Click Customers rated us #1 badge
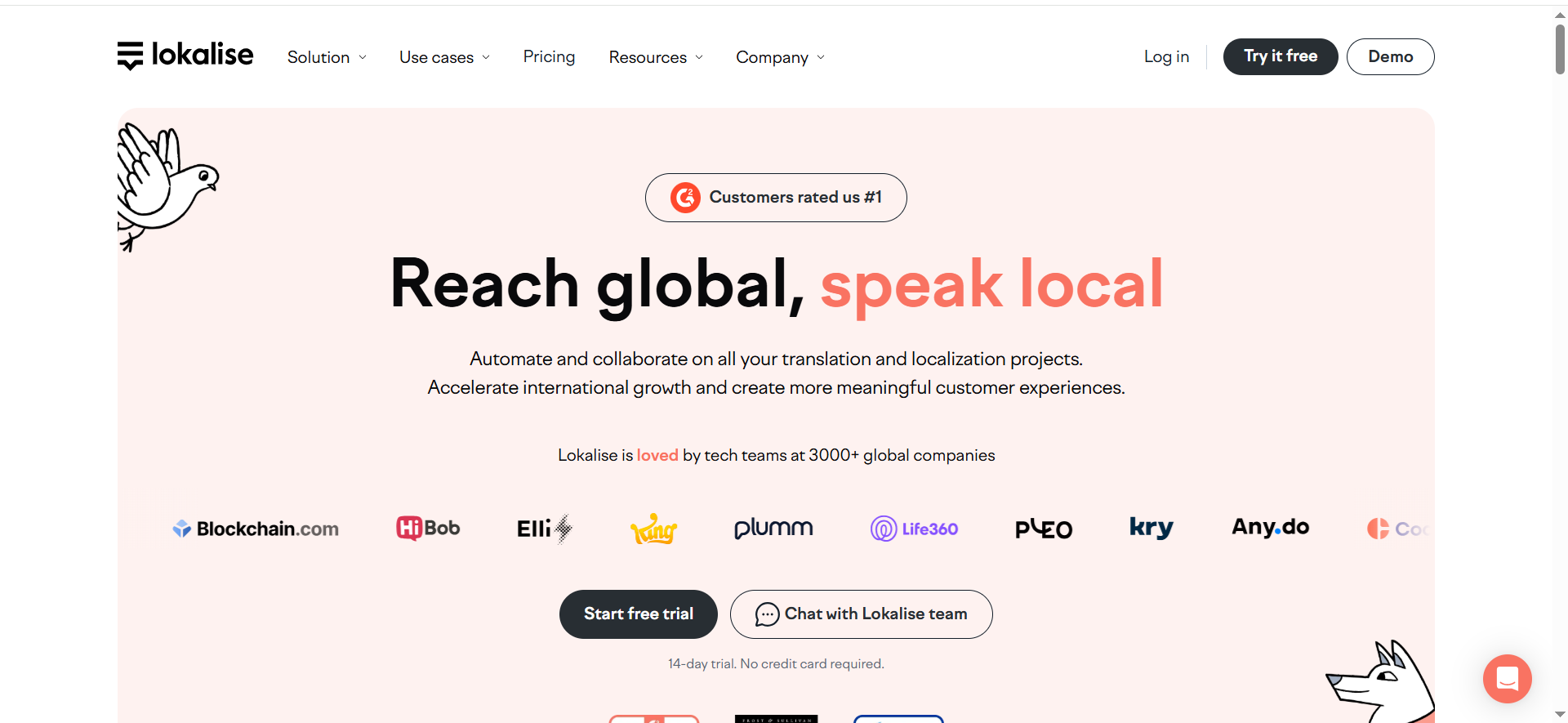 point(776,198)
